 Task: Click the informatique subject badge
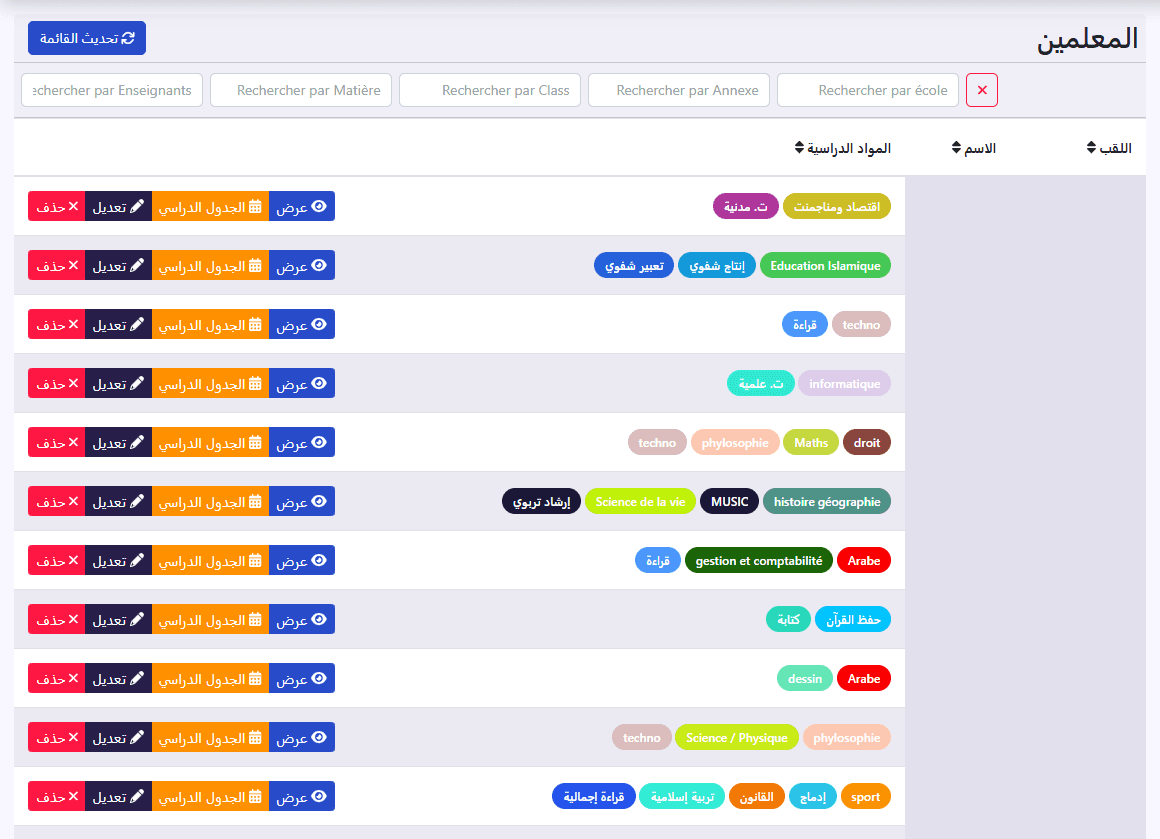coord(844,383)
